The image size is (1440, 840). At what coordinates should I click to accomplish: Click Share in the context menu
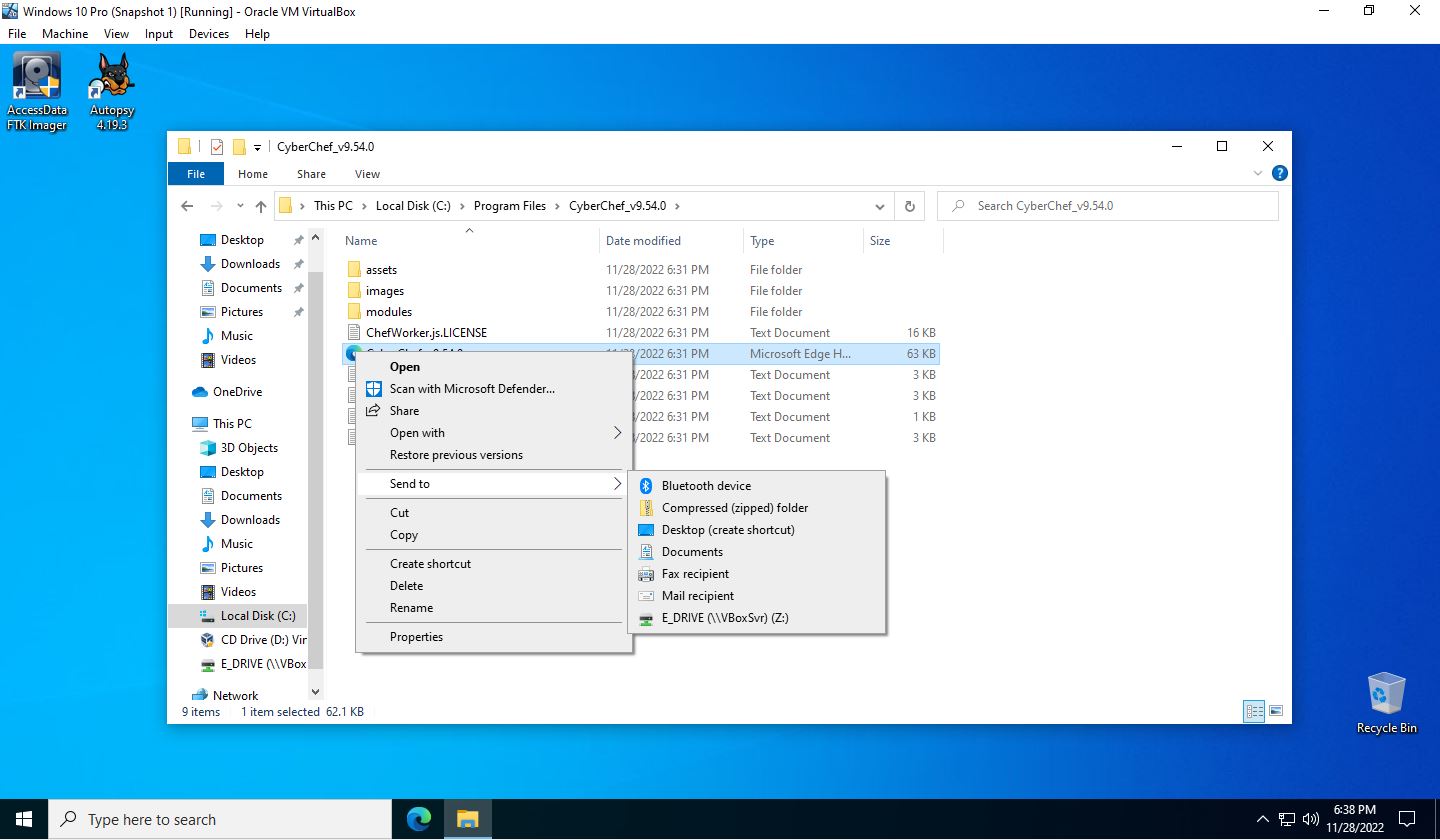coord(494,411)
